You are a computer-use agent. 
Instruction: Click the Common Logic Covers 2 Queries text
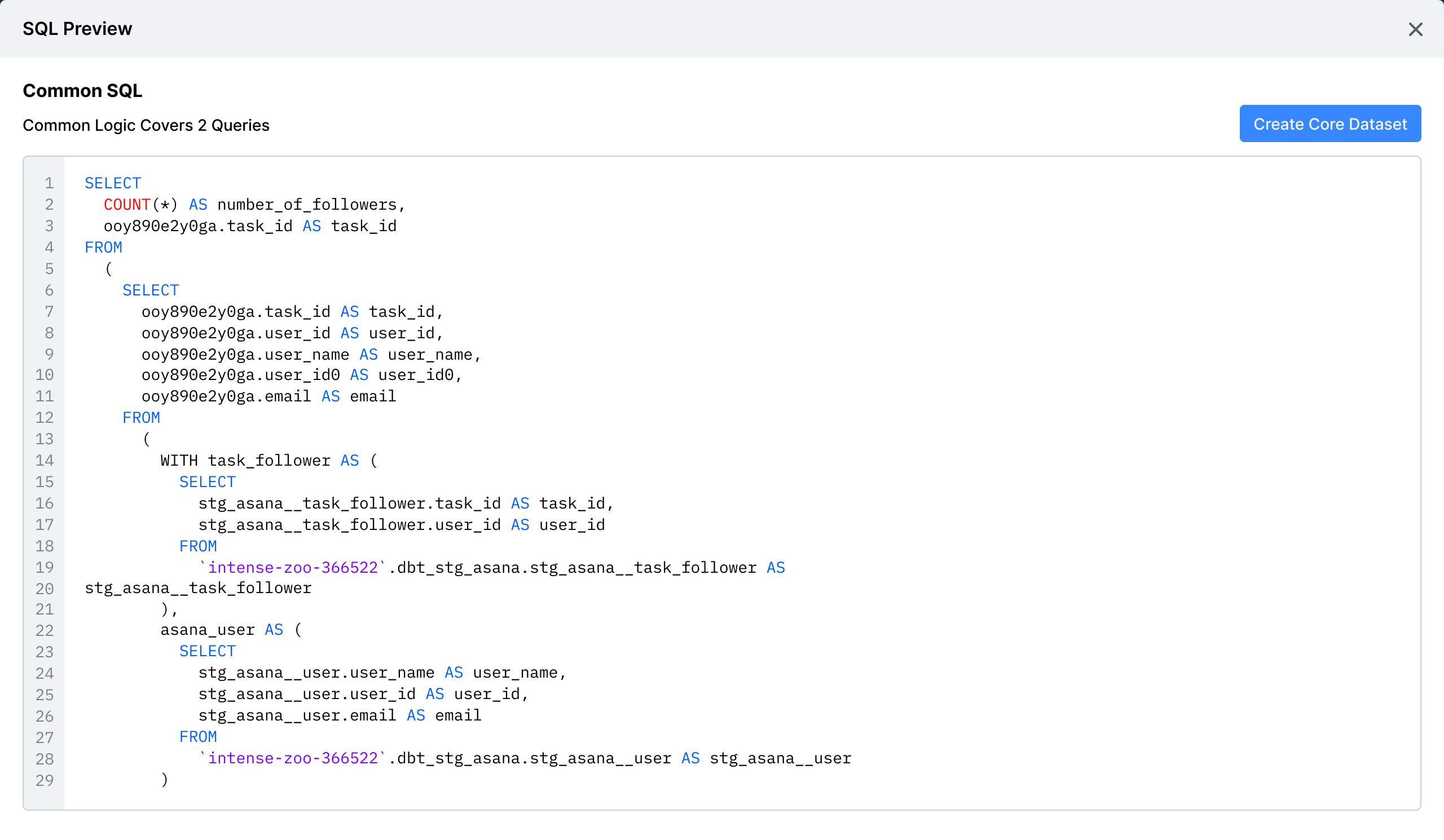click(146, 125)
